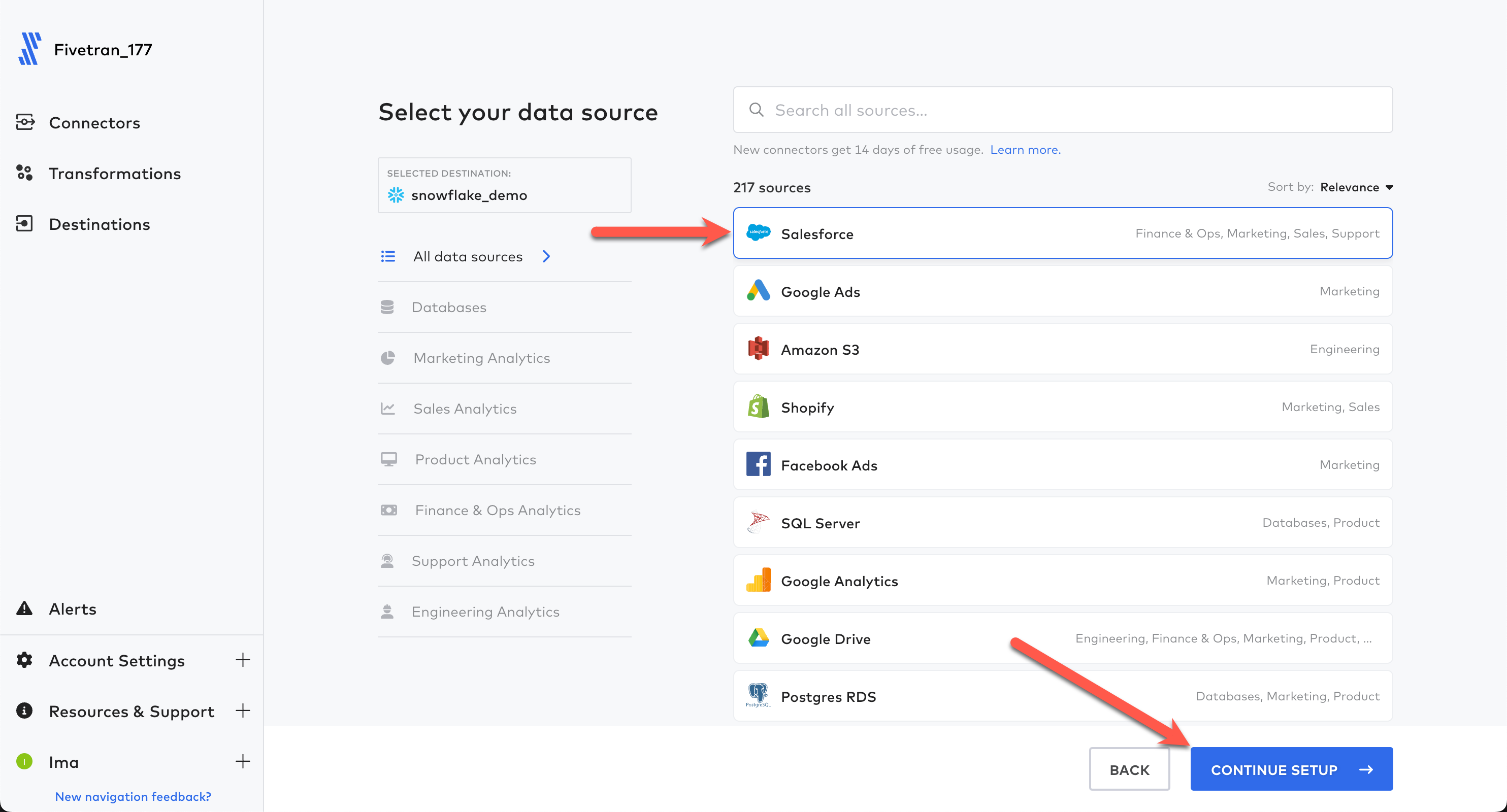Pick the Shopify source icon
1507x812 pixels.
758,407
